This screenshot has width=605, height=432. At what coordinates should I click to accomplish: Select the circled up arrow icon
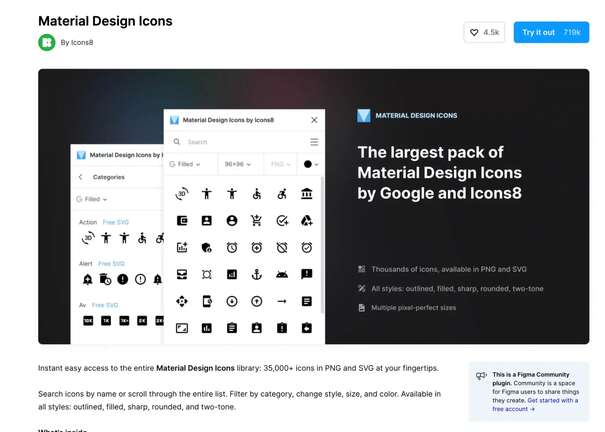click(x=257, y=301)
